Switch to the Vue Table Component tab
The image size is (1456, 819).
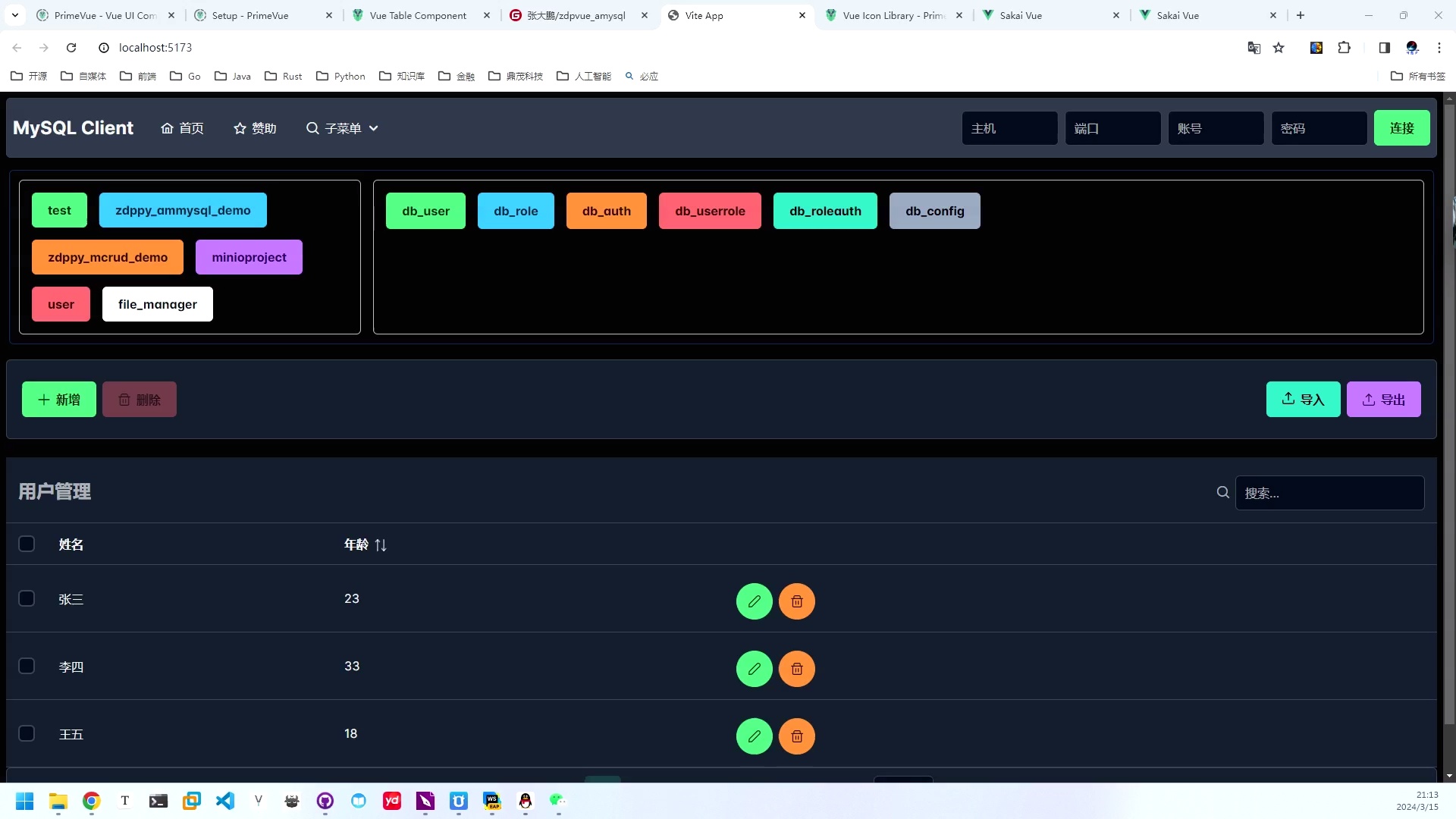pyautogui.click(x=416, y=15)
